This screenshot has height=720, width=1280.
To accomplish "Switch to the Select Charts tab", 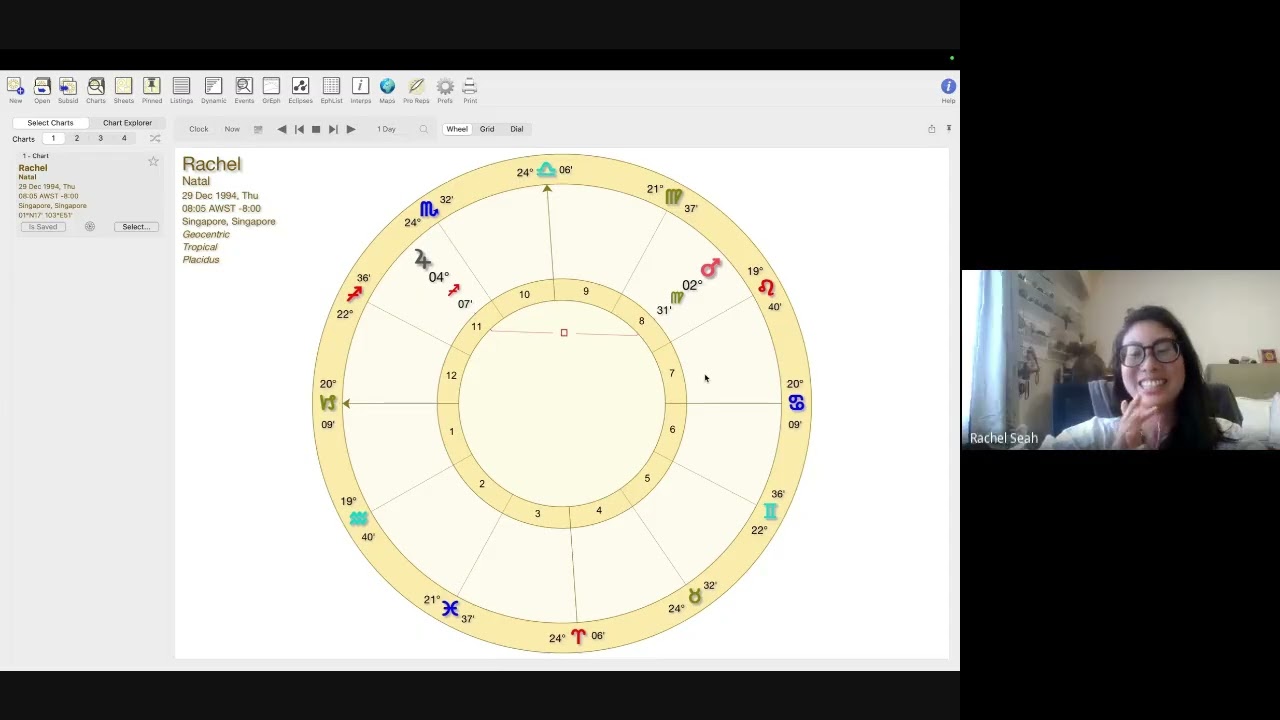I will click(x=50, y=123).
